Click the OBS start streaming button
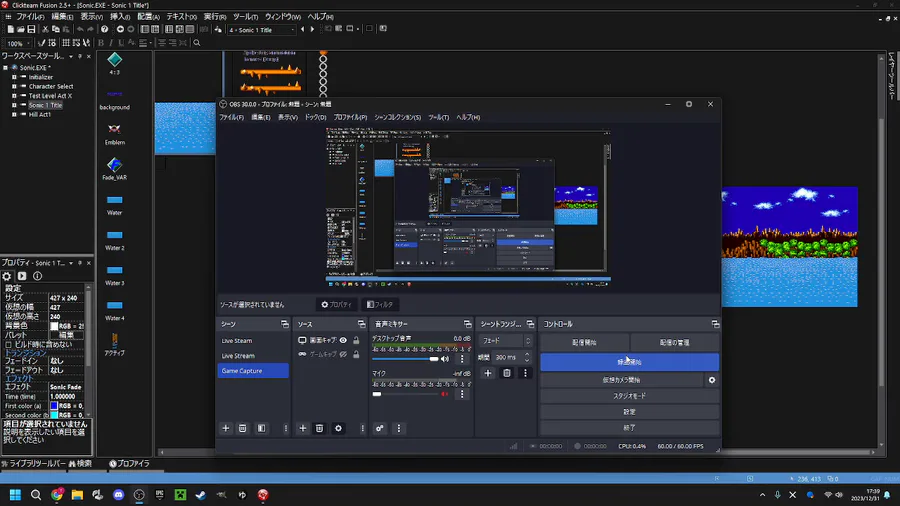Screen dimensions: 900x506 584,342
